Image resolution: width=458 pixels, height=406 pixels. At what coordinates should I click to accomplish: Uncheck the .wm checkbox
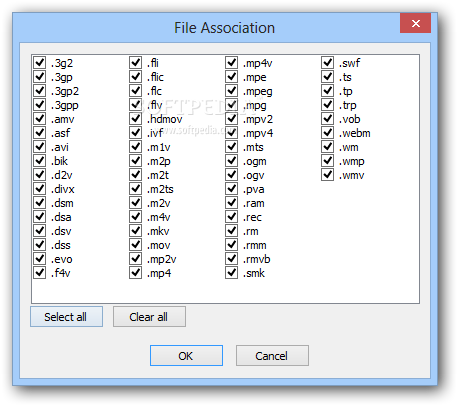tap(328, 147)
